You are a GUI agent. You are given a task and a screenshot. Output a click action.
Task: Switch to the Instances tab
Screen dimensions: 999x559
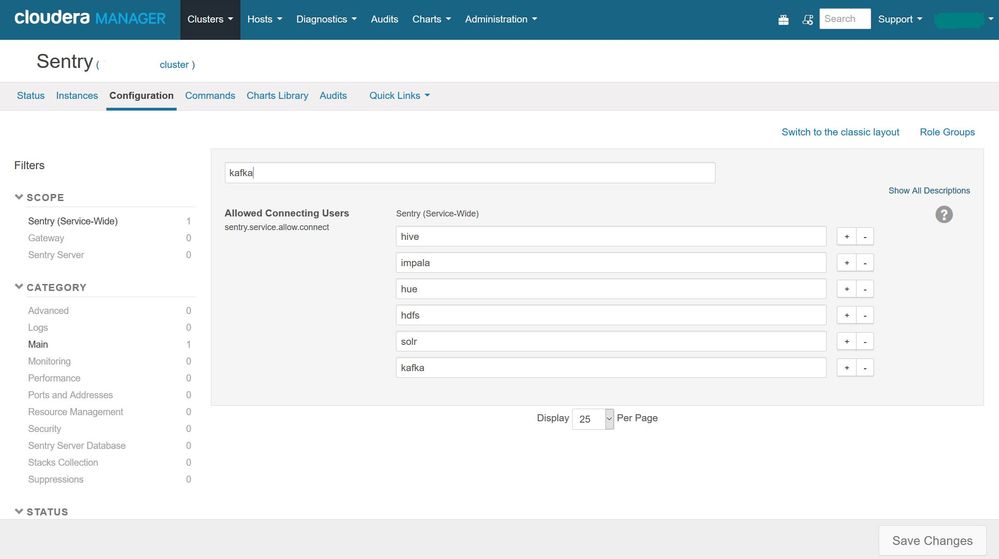[77, 96]
